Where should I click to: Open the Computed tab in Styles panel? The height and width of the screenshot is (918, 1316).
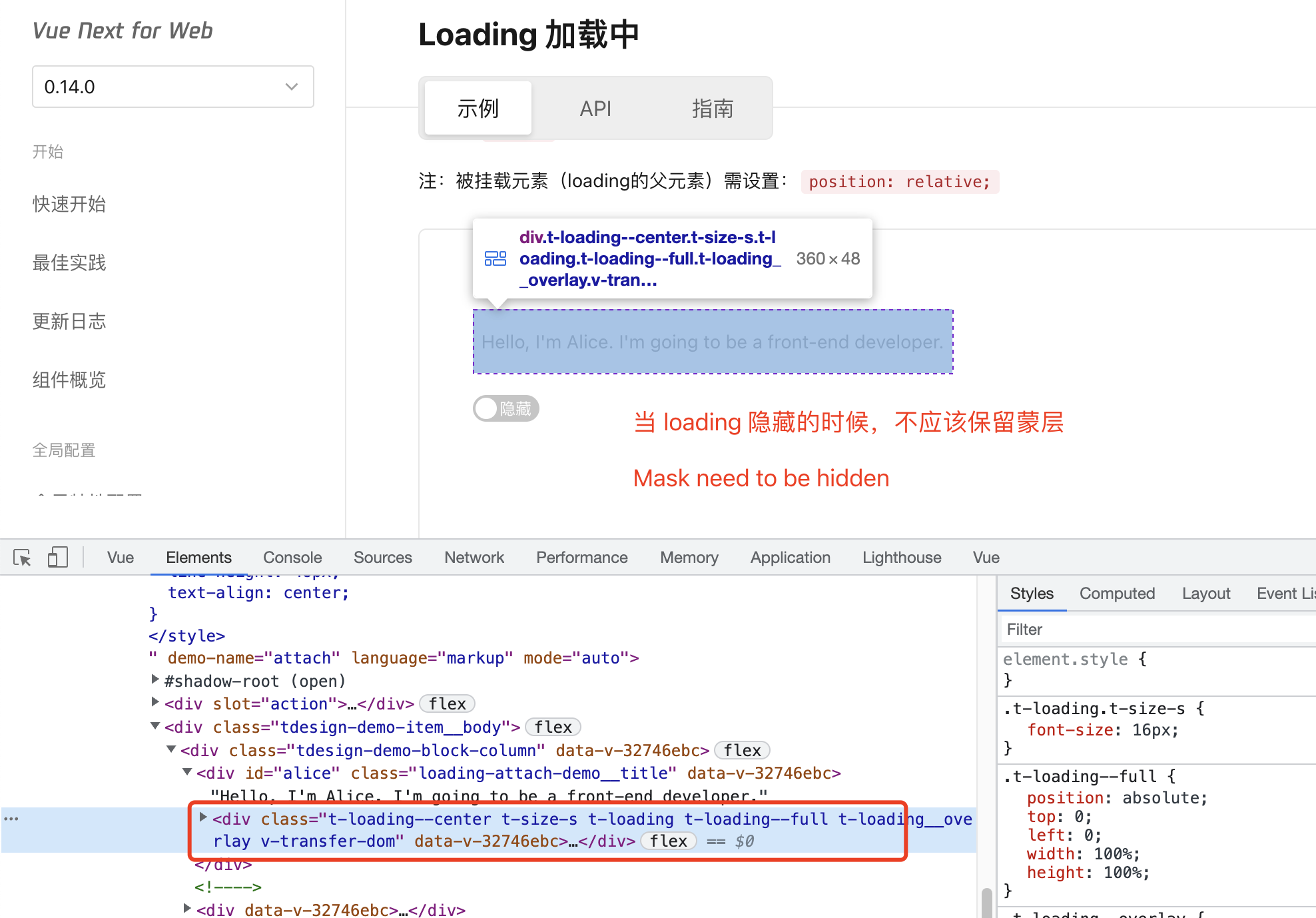pos(1117,593)
